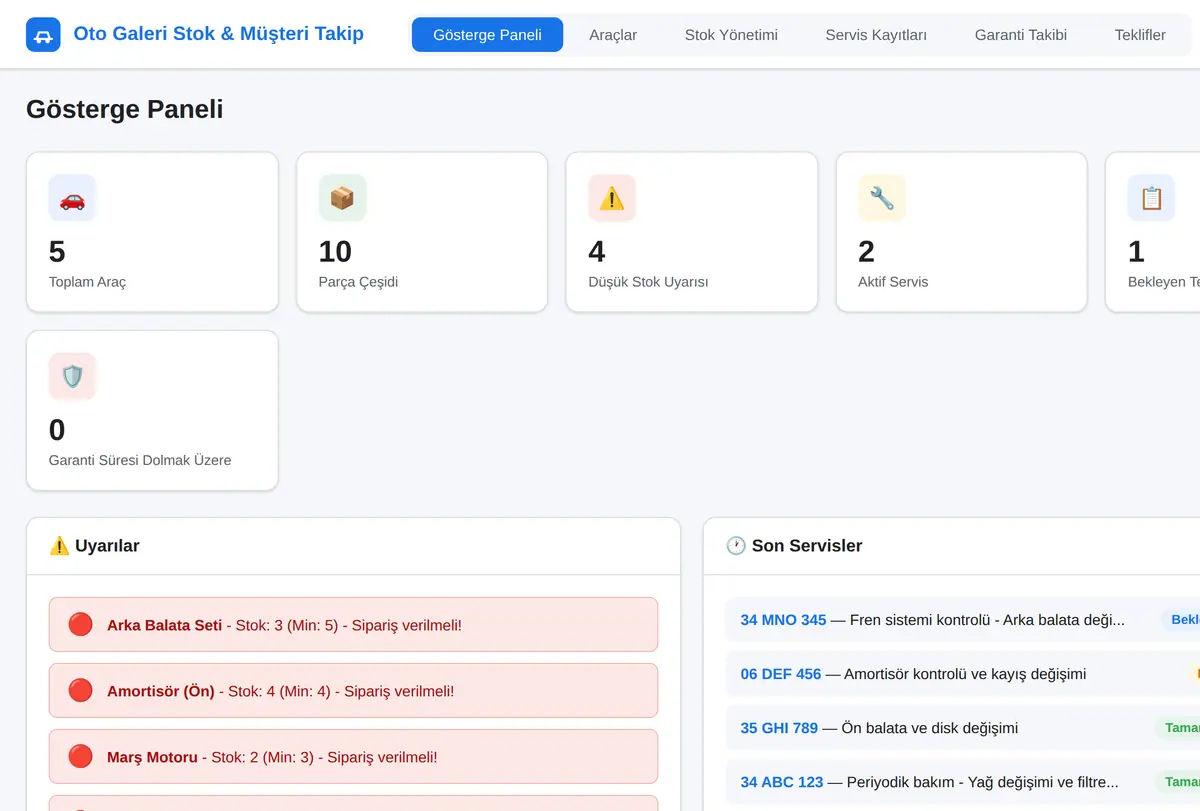Click the red circle beside Marş Motoru
Image resolution: width=1200 pixels, height=811 pixels.
pyautogui.click(x=80, y=757)
